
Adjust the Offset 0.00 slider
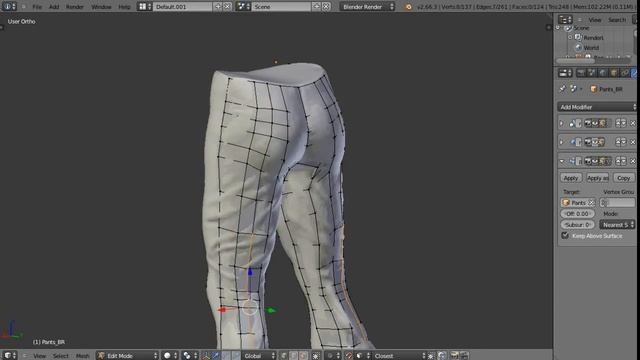click(577, 213)
